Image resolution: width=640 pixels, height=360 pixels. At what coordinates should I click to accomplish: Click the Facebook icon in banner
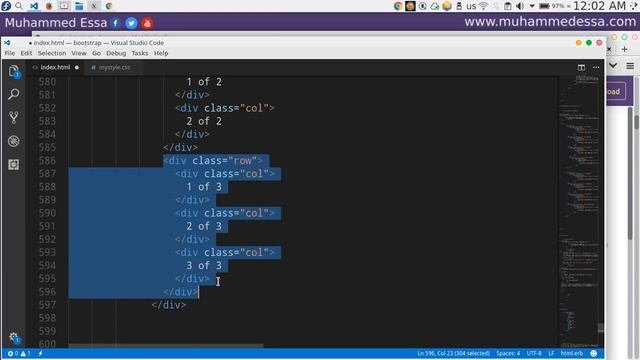coord(116,23)
